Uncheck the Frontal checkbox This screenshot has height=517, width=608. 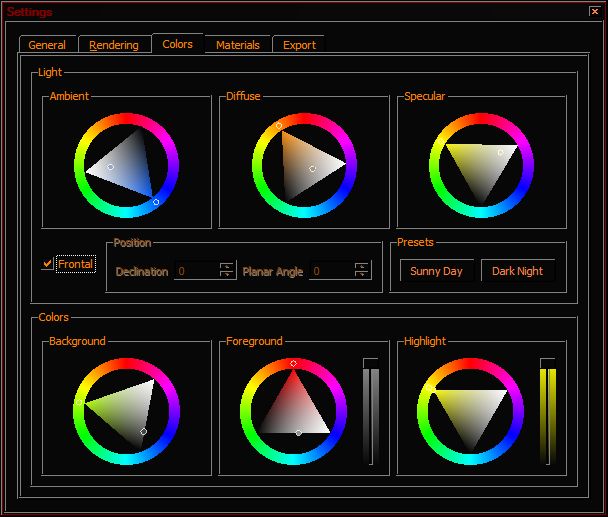[x=47, y=264]
